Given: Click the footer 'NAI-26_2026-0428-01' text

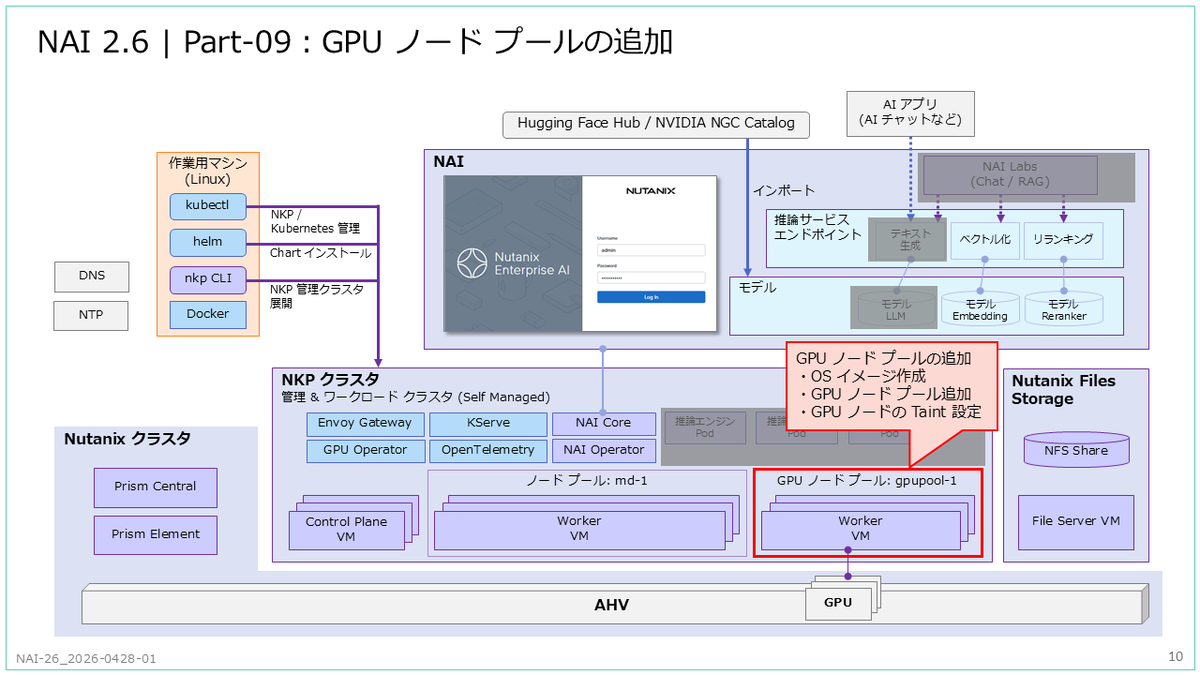Looking at the screenshot, I should [x=86, y=659].
